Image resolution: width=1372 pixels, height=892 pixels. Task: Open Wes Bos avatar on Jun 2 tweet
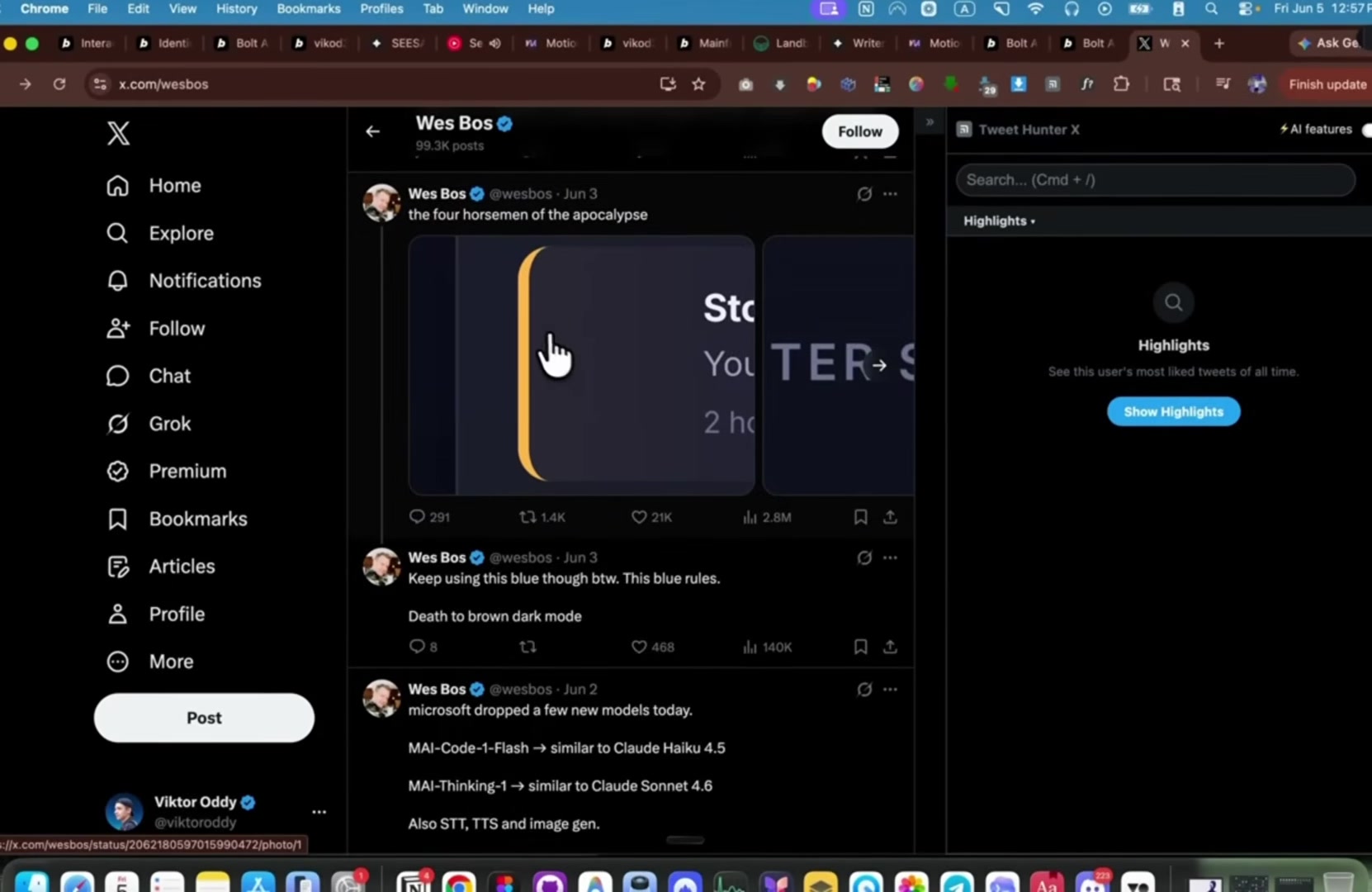(381, 699)
